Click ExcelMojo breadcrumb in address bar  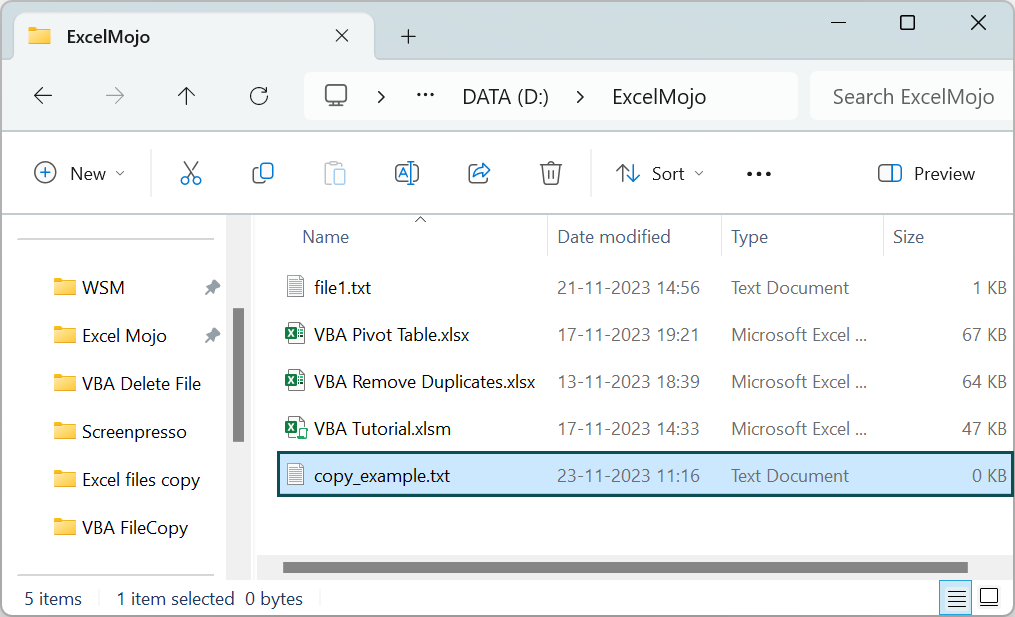659,96
